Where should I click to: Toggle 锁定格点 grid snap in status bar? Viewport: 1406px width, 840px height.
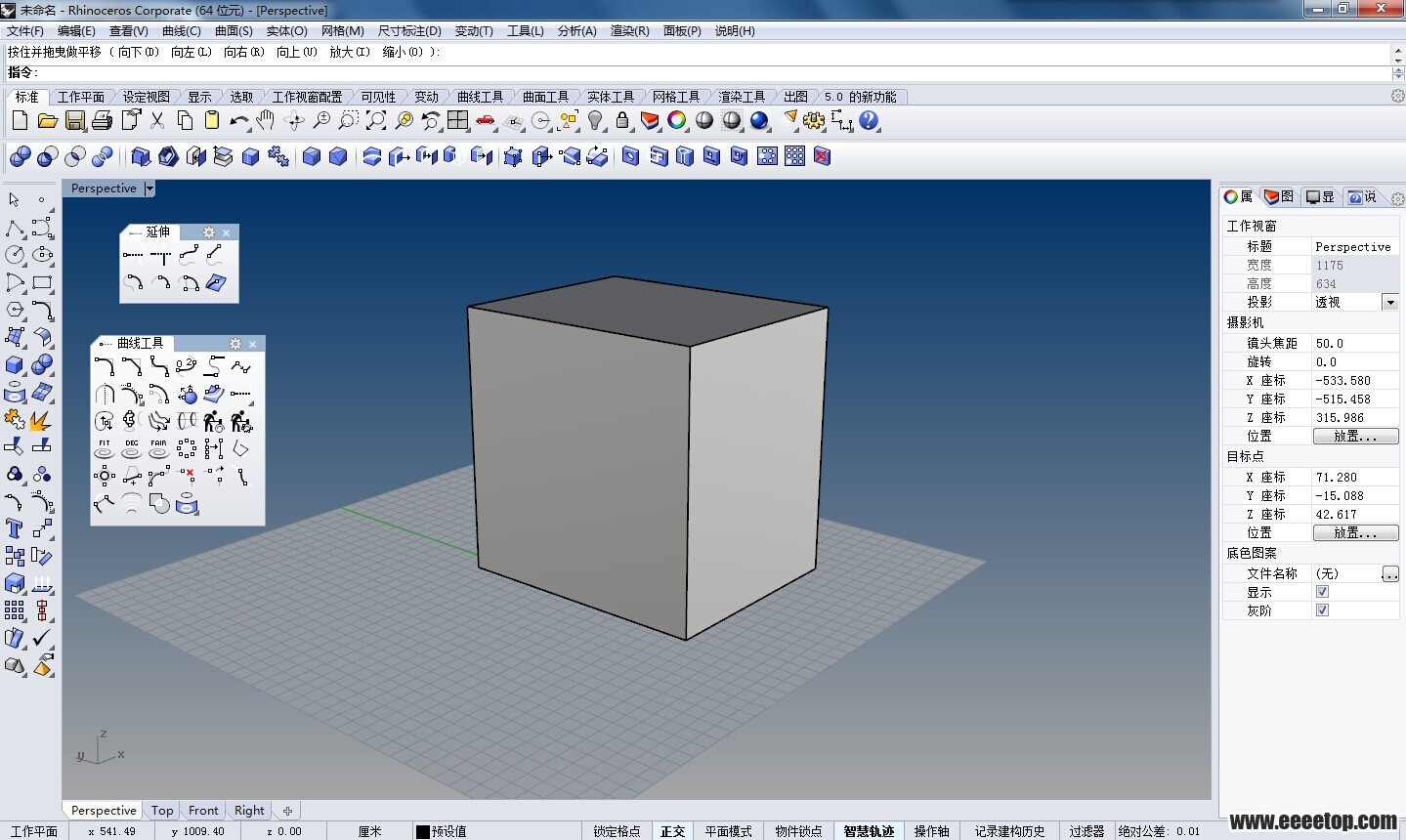(x=617, y=831)
